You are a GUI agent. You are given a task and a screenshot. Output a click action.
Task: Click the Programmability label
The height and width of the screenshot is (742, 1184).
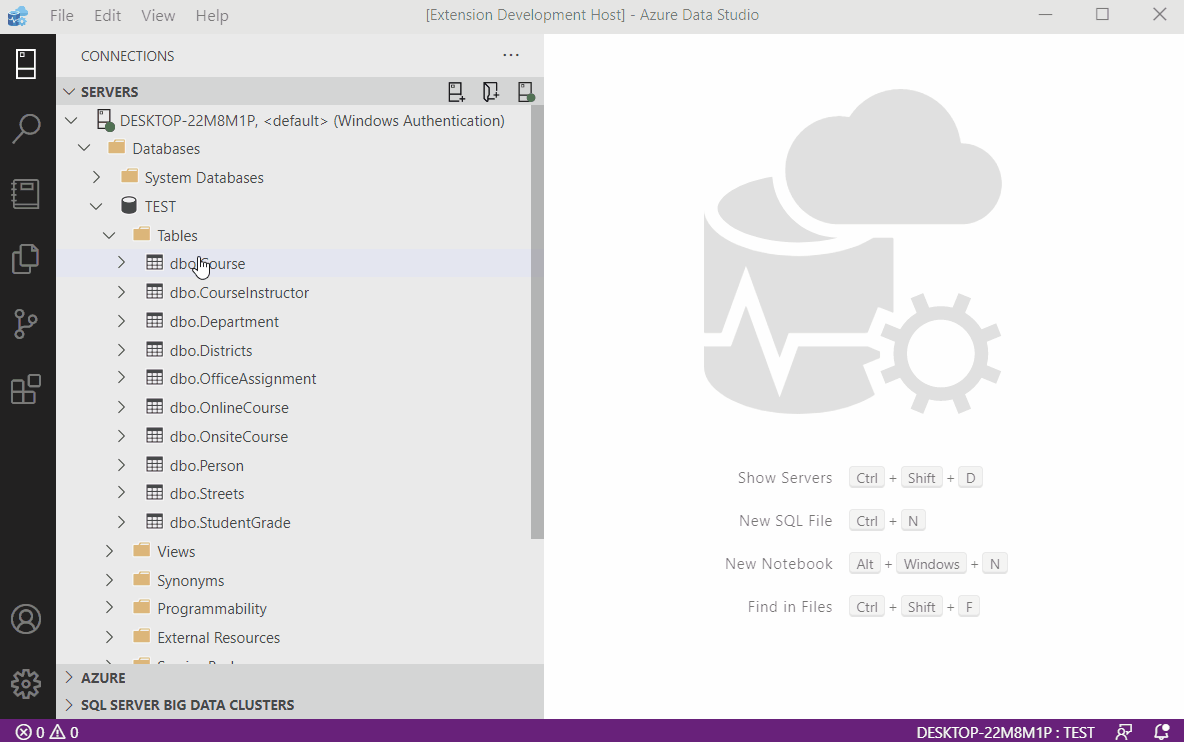(x=211, y=609)
